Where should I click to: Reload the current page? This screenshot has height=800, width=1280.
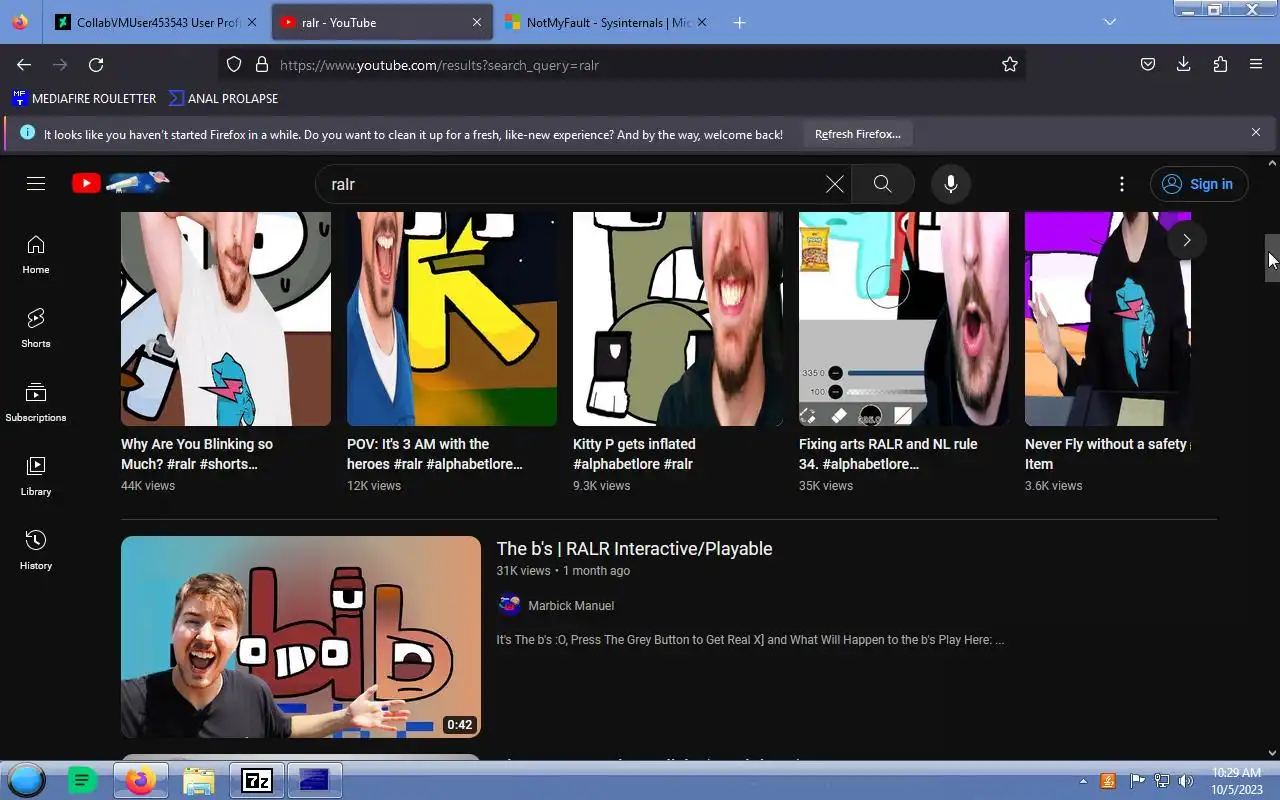(x=96, y=64)
